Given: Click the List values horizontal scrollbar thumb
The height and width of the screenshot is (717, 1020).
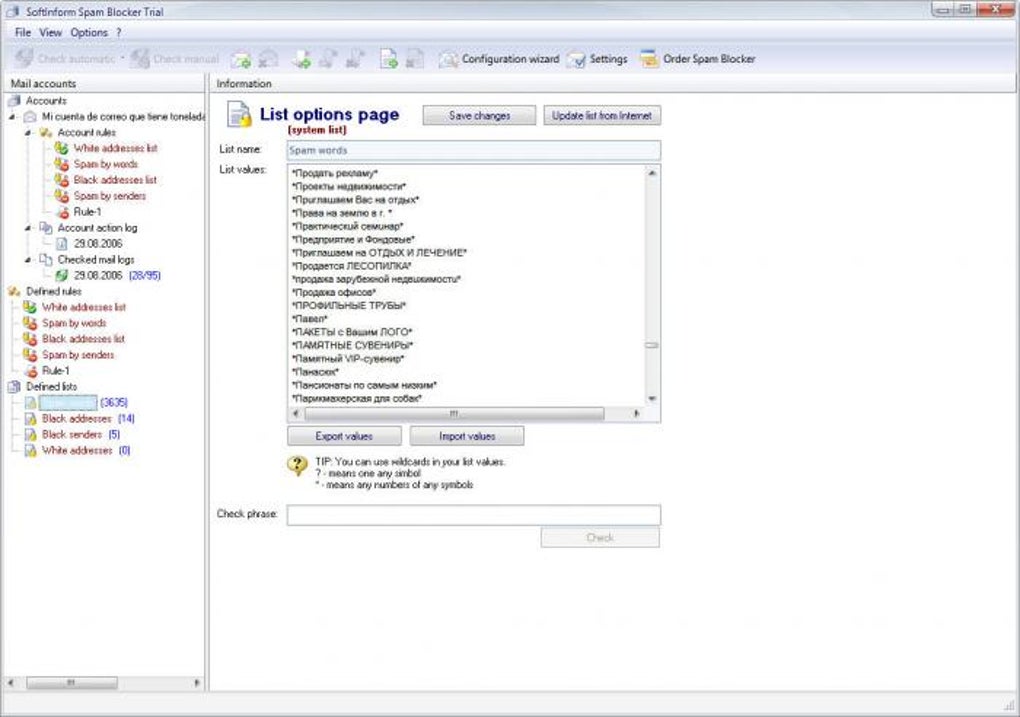Looking at the screenshot, I should point(454,414).
